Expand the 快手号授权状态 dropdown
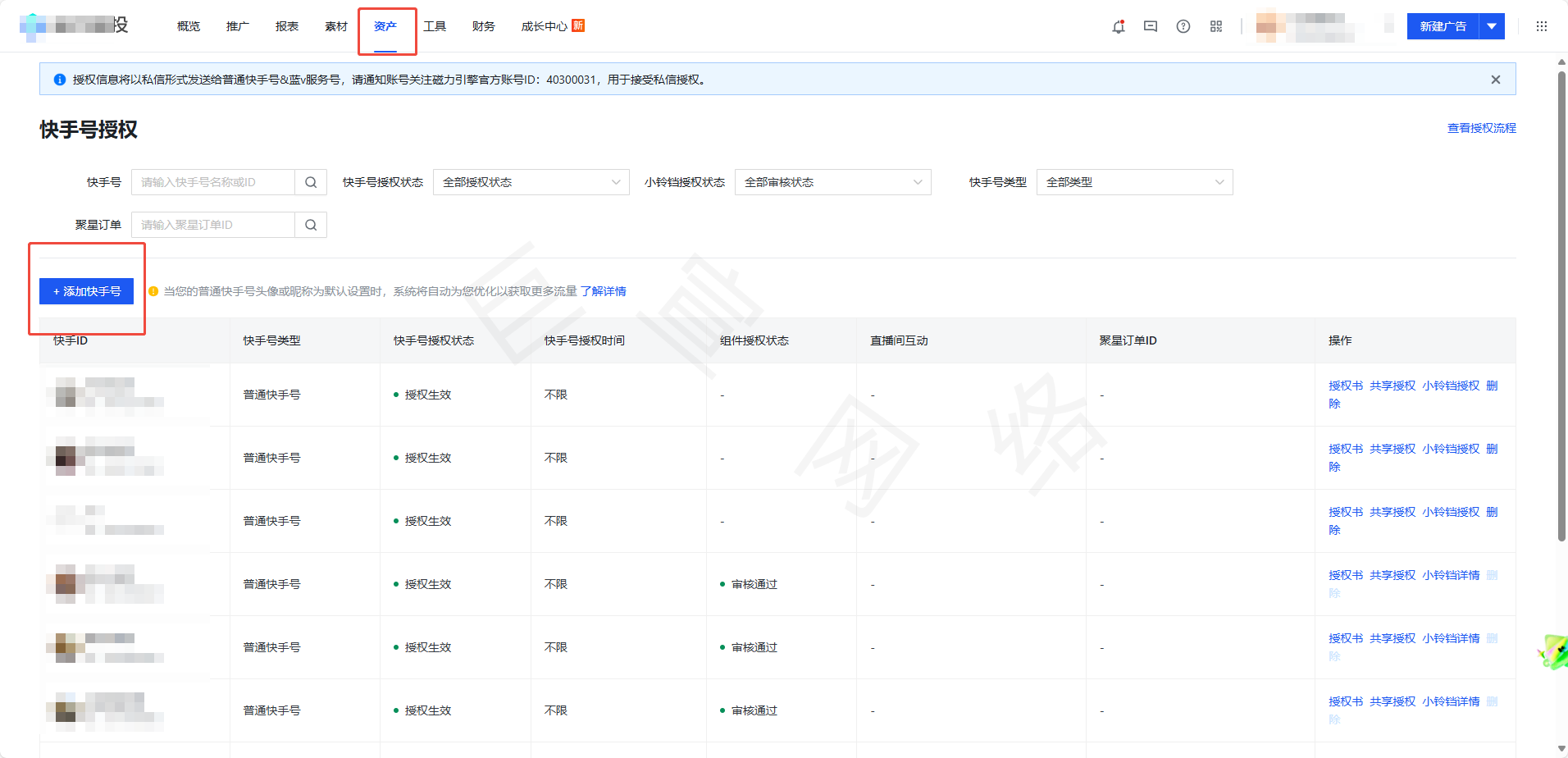The width and height of the screenshot is (1568, 758). [x=531, y=182]
